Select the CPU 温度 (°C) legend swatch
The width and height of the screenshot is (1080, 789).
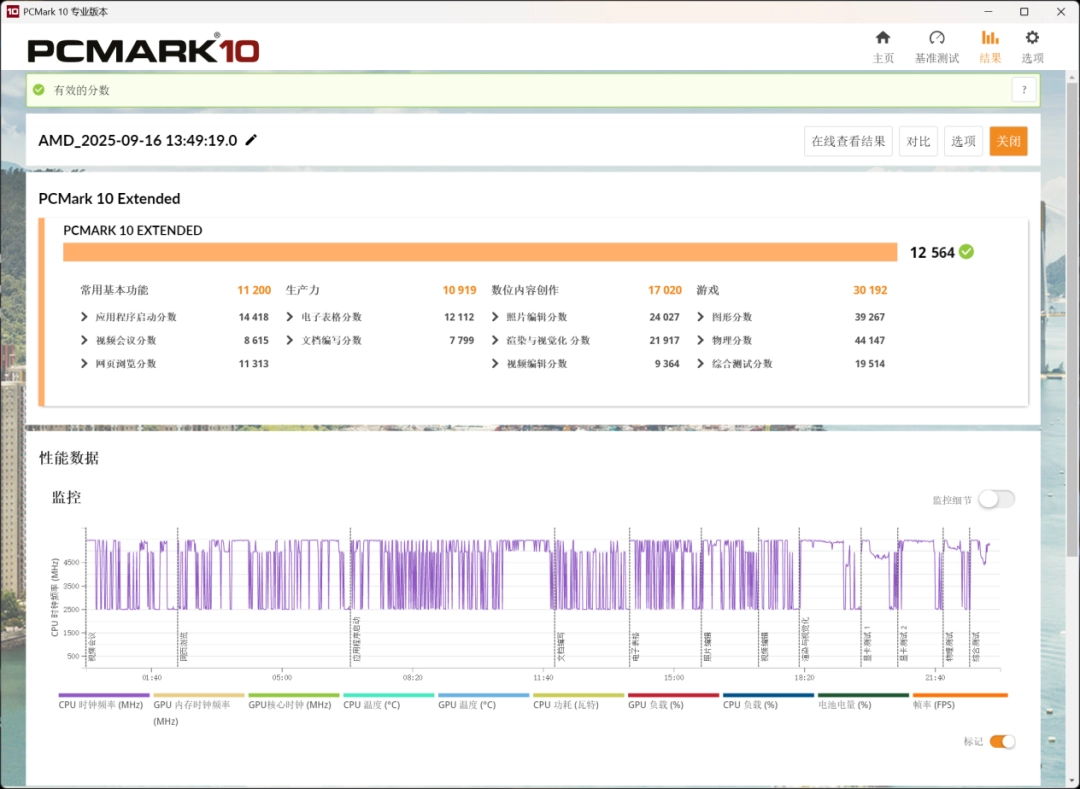(x=388, y=695)
